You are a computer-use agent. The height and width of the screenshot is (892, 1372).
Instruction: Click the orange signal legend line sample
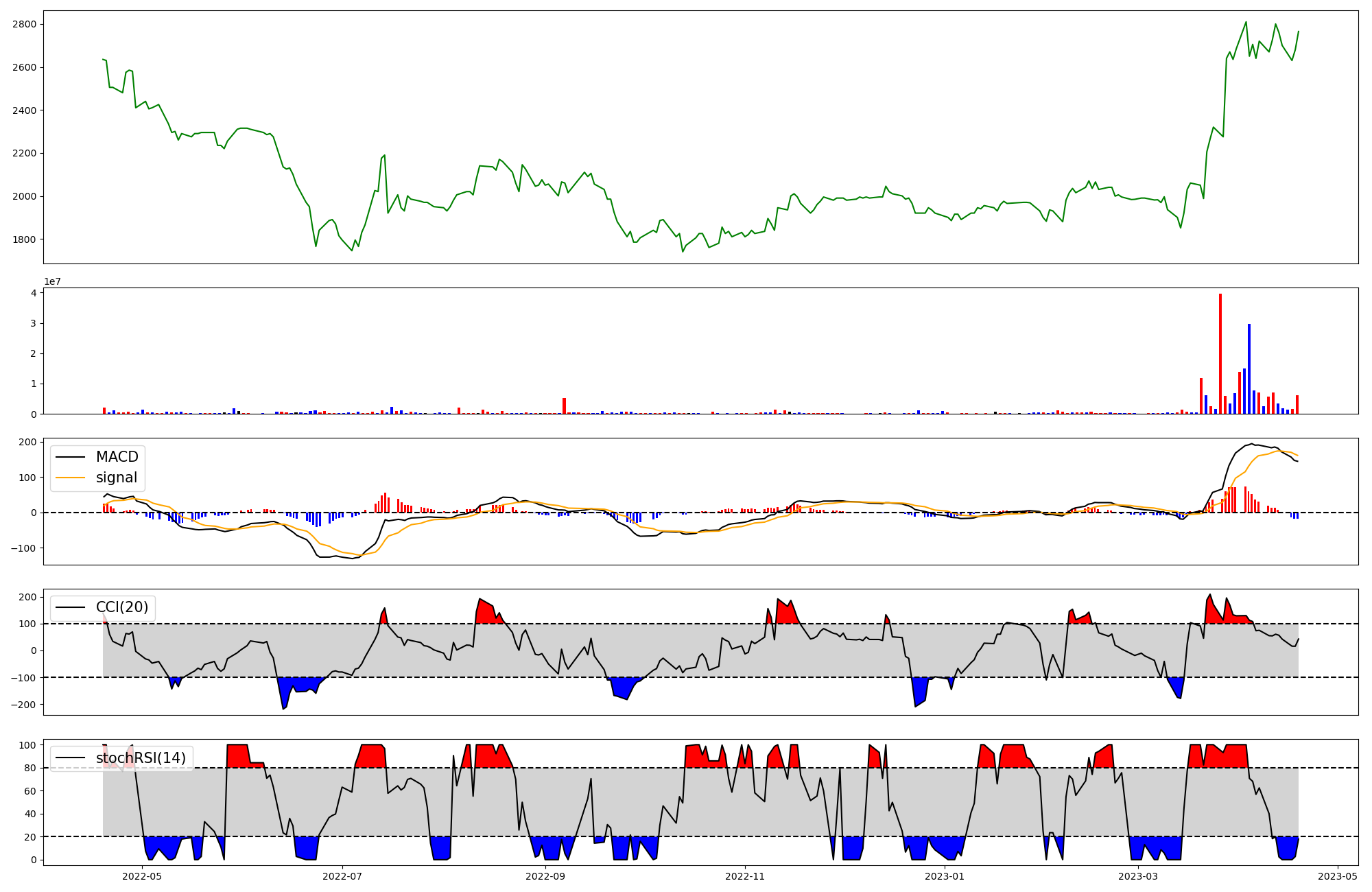(70, 478)
